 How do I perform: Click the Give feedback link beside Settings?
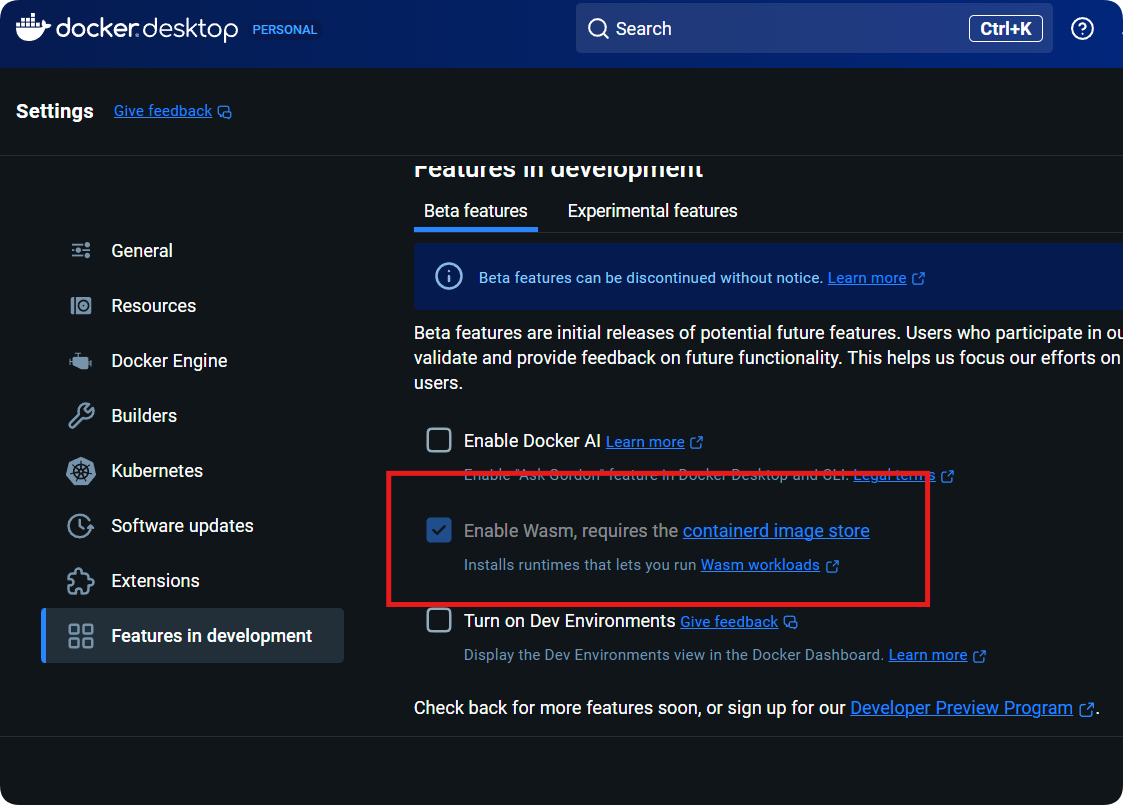pyautogui.click(x=163, y=111)
